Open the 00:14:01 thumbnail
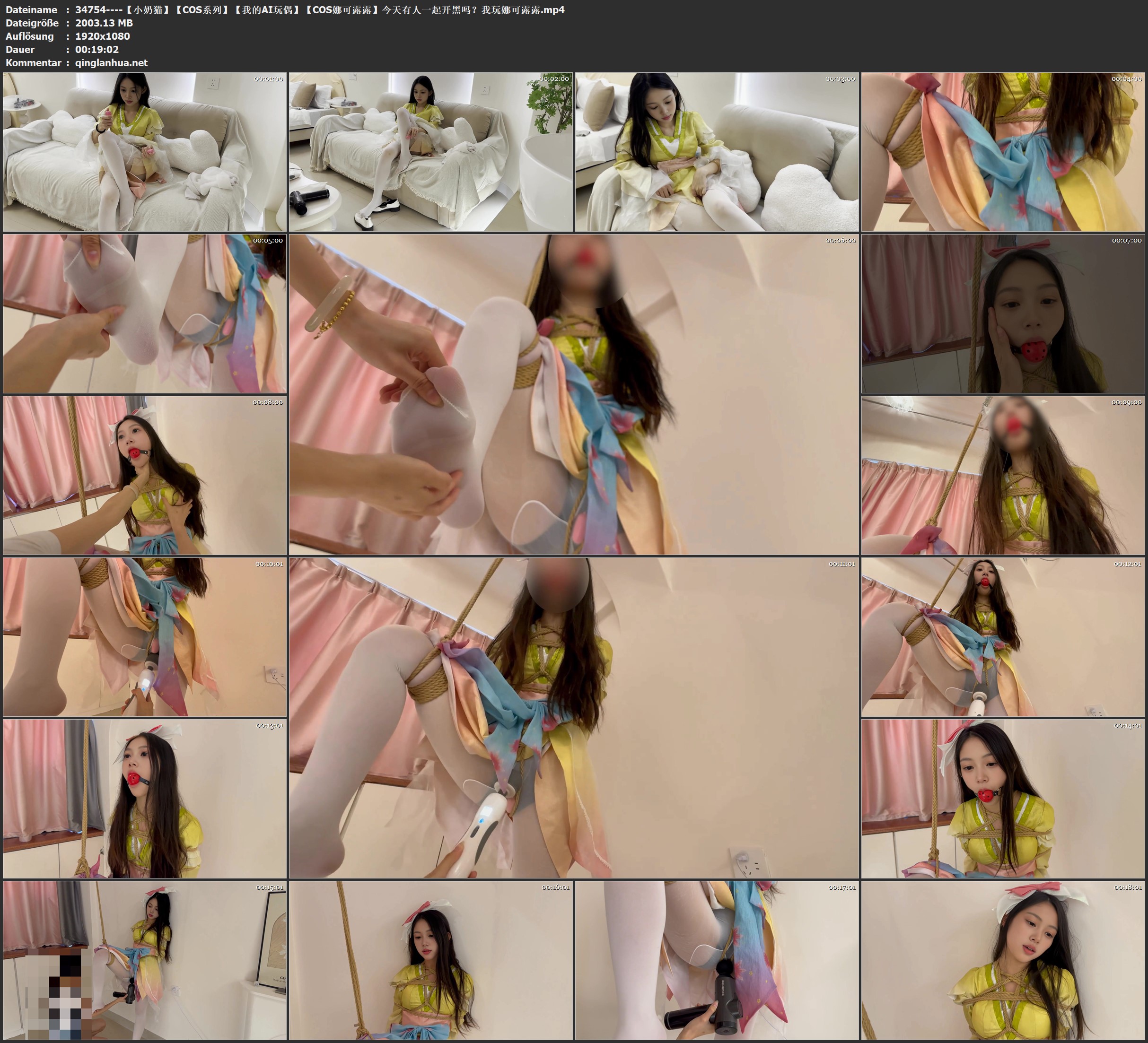The height and width of the screenshot is (1043, 1148). click(x=1003, y=799)
